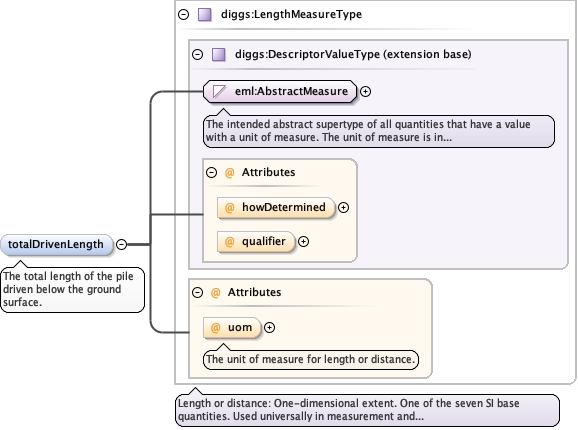
Task: Click the triangle icon inside eml:AbstractMeasure
Action: (219, 91)
